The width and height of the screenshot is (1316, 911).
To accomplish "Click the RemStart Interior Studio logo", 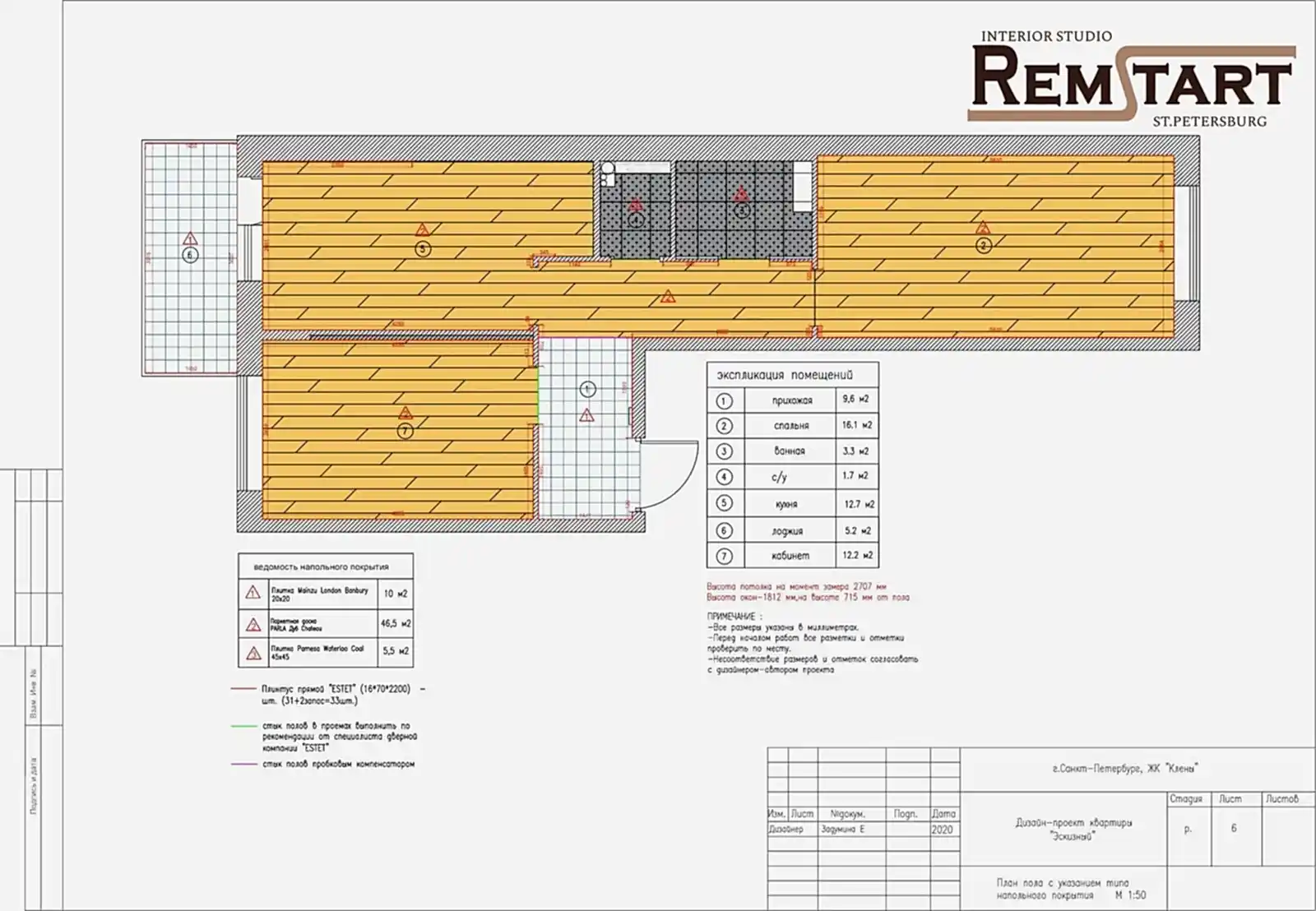I will tap(1131, 81).
